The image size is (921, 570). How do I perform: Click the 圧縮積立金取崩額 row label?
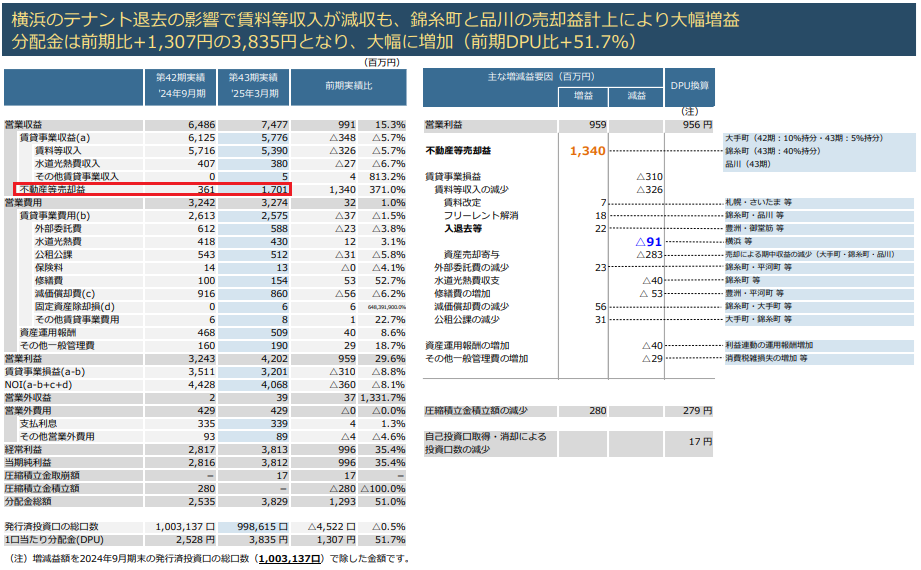click(x=42, y=475)
